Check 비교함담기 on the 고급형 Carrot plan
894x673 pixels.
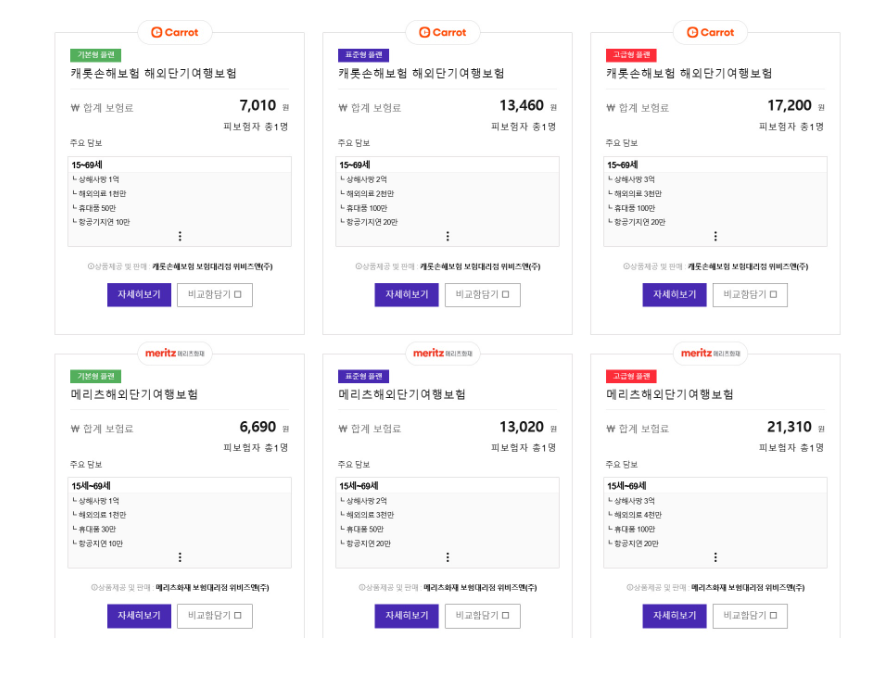[x=749, y=295]
